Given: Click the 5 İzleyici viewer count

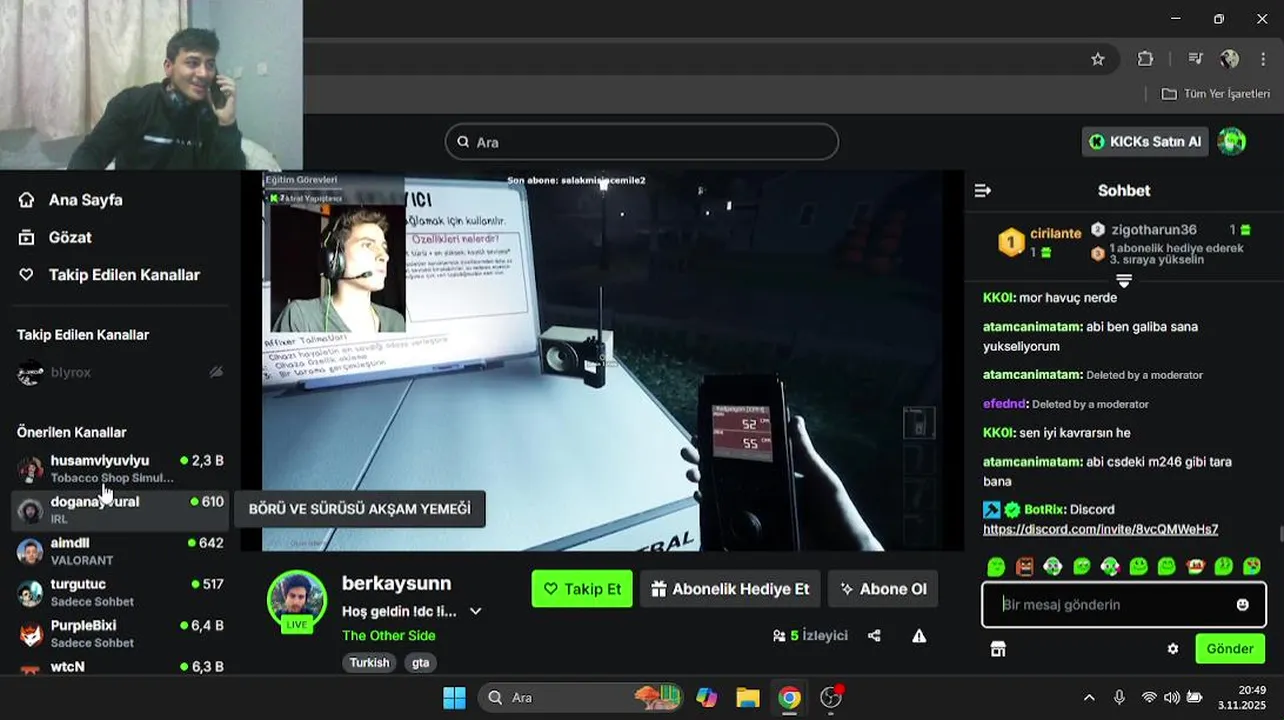Looking at the screenshot, I should [810, 635].
